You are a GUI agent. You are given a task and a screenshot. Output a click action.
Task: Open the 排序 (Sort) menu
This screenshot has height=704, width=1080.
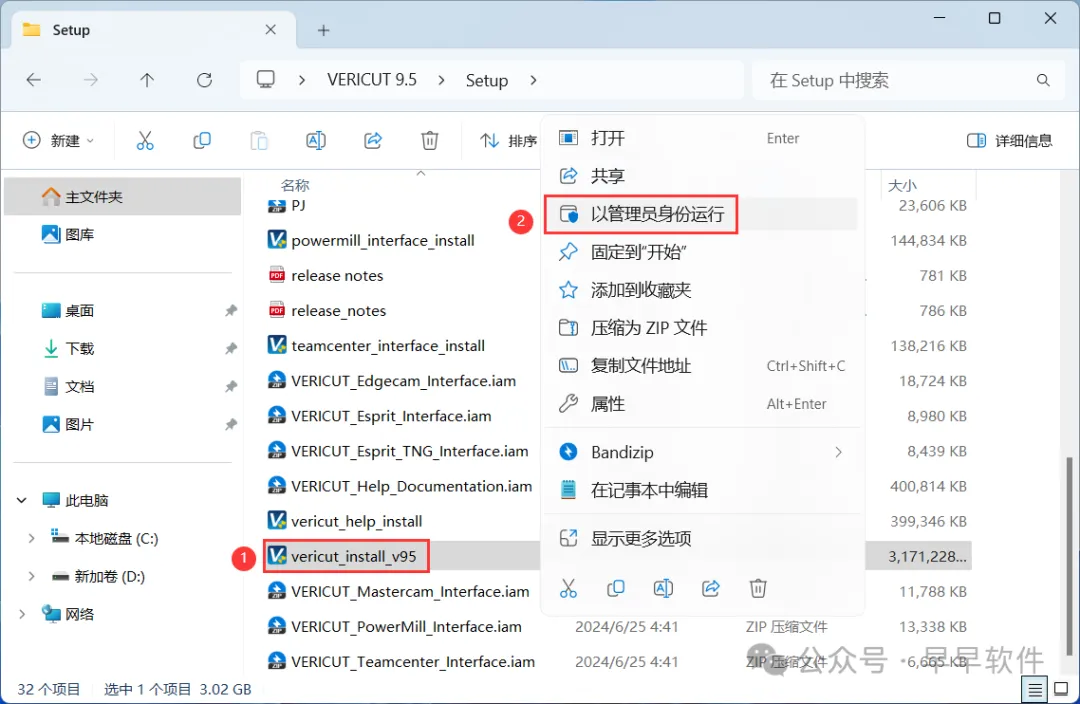pos(508,141)
